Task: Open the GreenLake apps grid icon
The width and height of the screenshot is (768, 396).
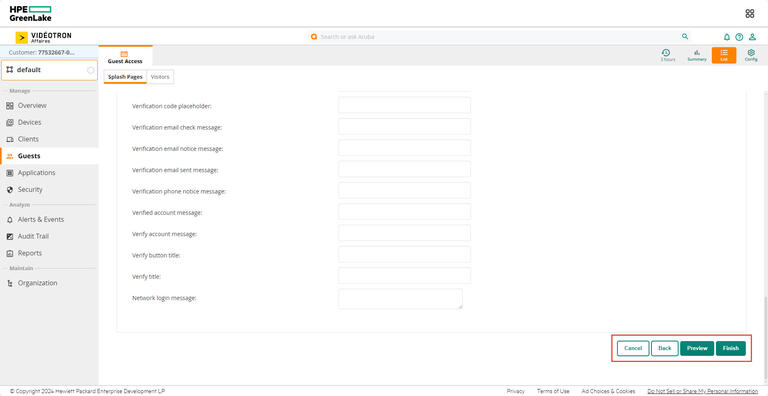Action: point(749,14)
